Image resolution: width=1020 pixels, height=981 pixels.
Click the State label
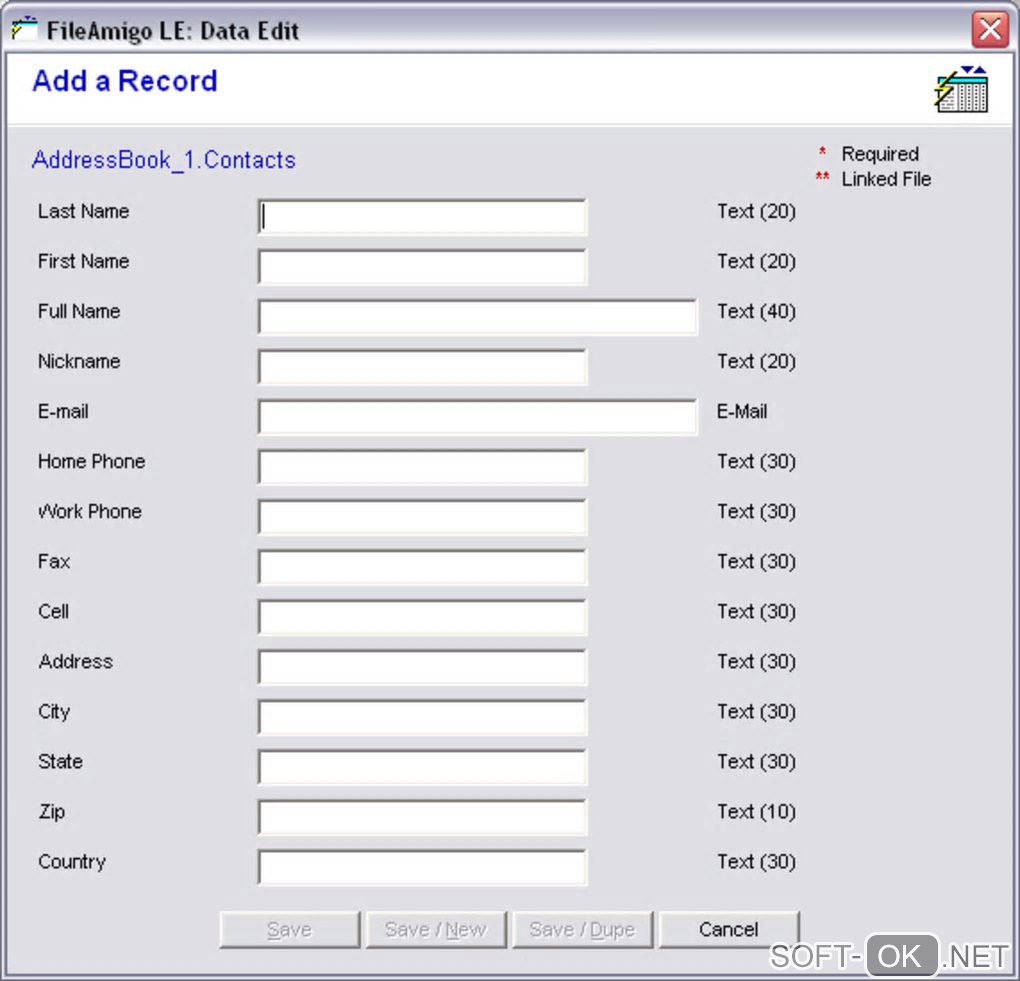click(x=60, y=762)
